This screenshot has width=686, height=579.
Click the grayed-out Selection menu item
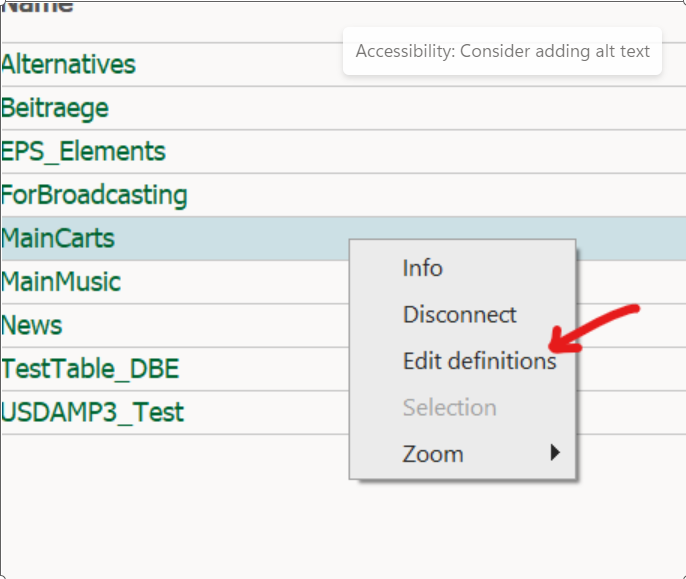pos(449,408)
